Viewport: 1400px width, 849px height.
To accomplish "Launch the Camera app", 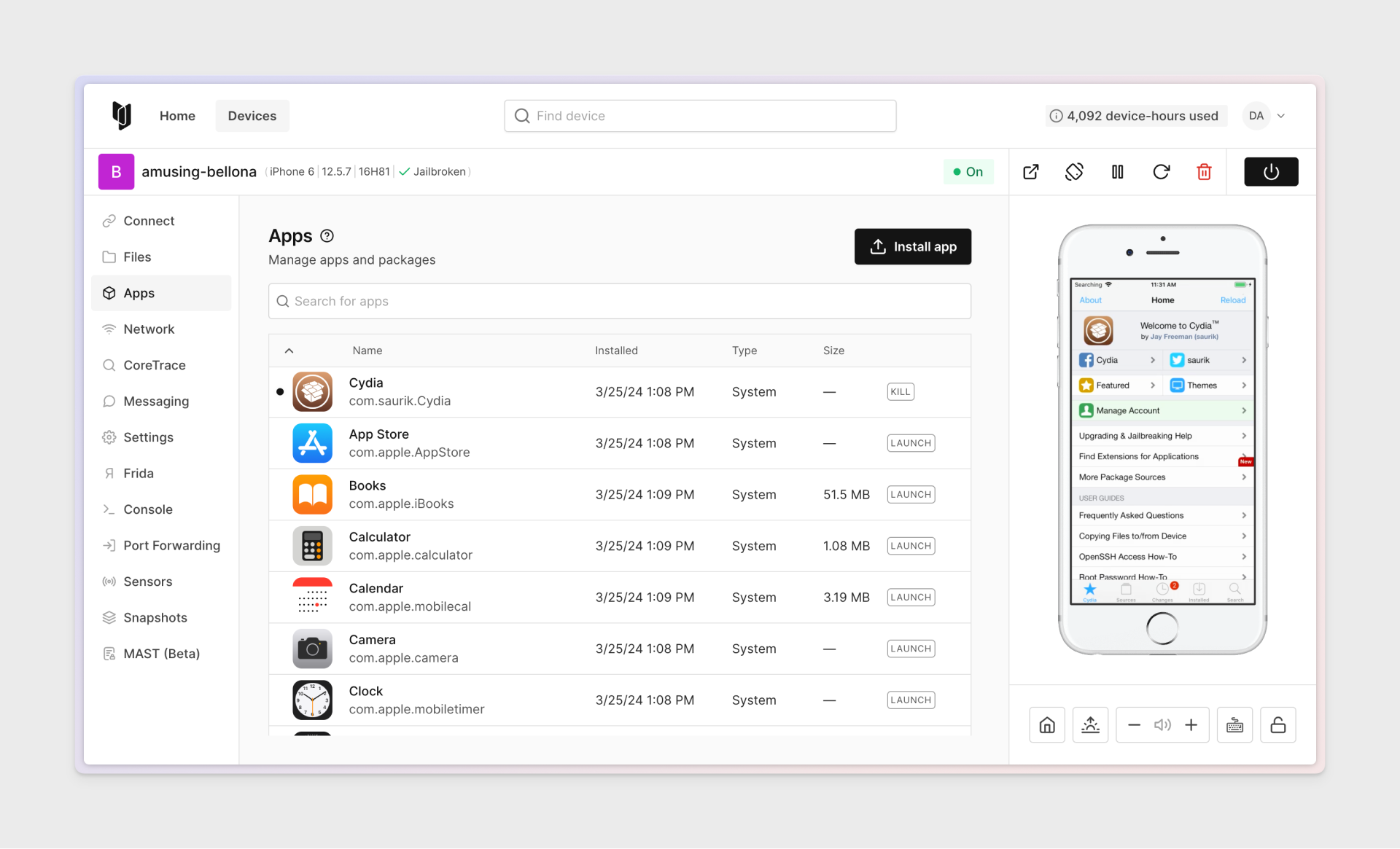I will point(911,649).
